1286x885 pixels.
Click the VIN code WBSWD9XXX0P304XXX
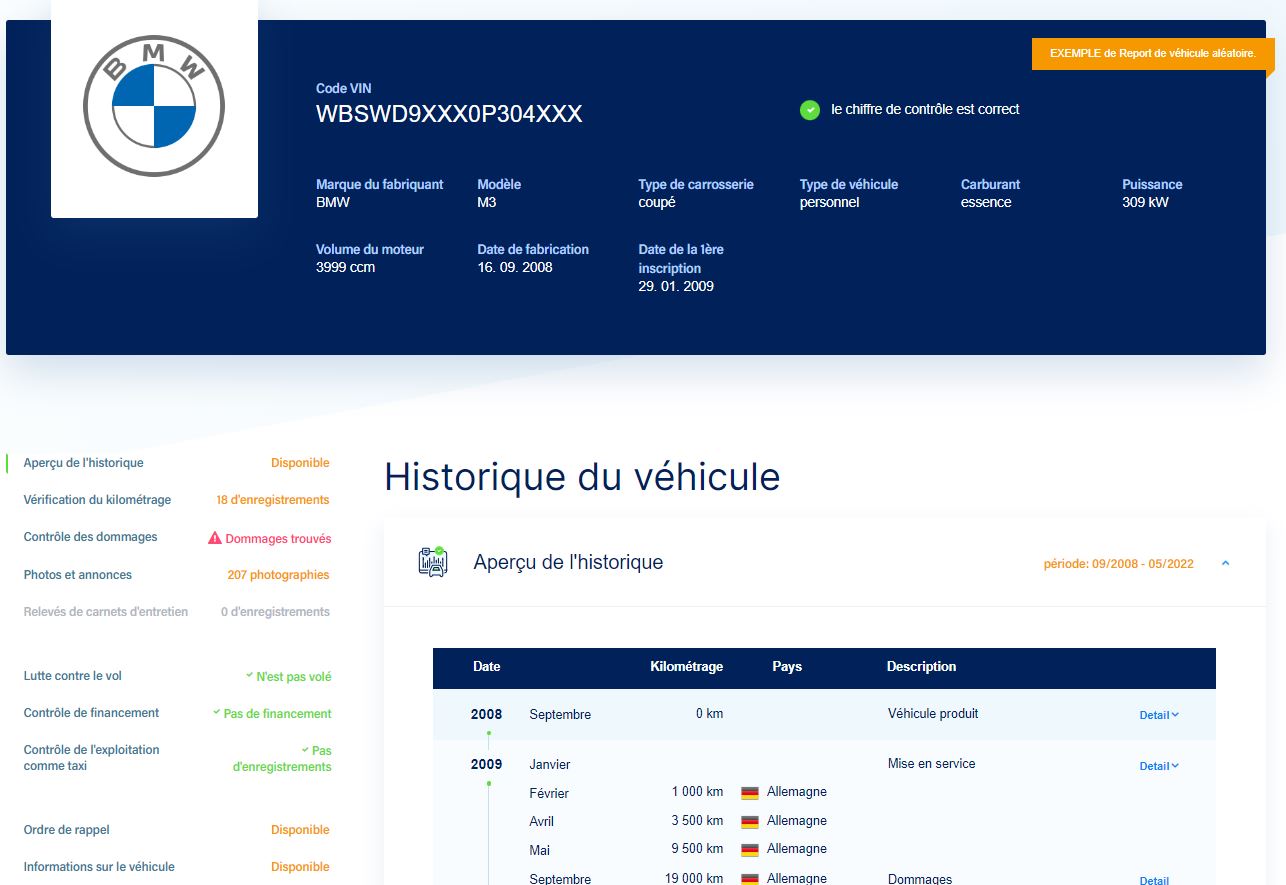click(449, 114)
